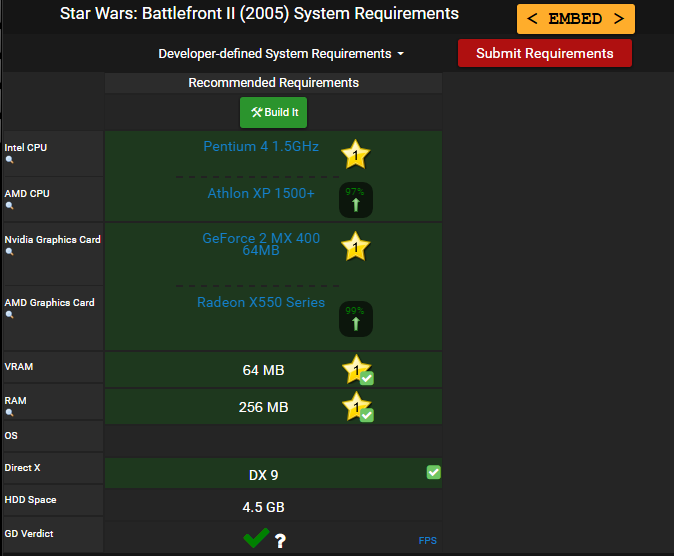Click the green Build It button
Screen dimensions: 674x556
point(273,112)
